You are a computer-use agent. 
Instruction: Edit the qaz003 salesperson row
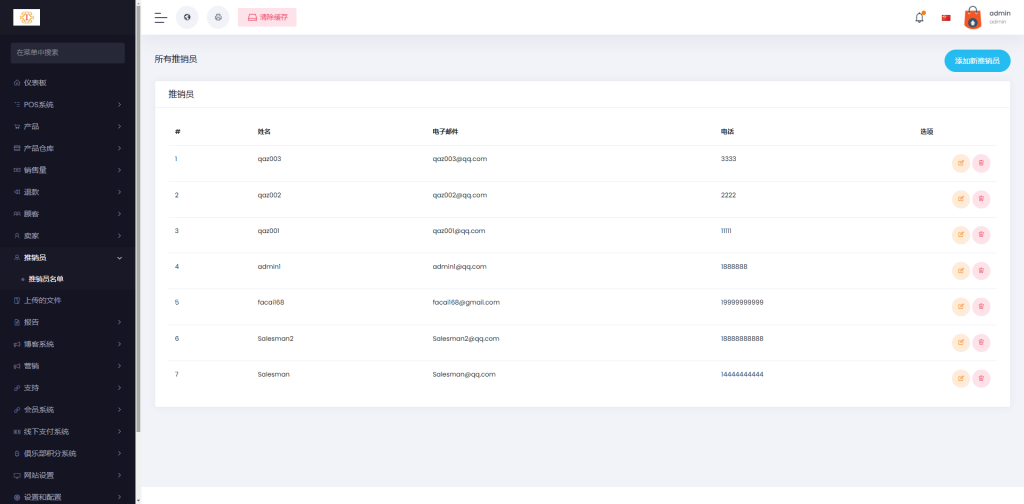point(961,163)
